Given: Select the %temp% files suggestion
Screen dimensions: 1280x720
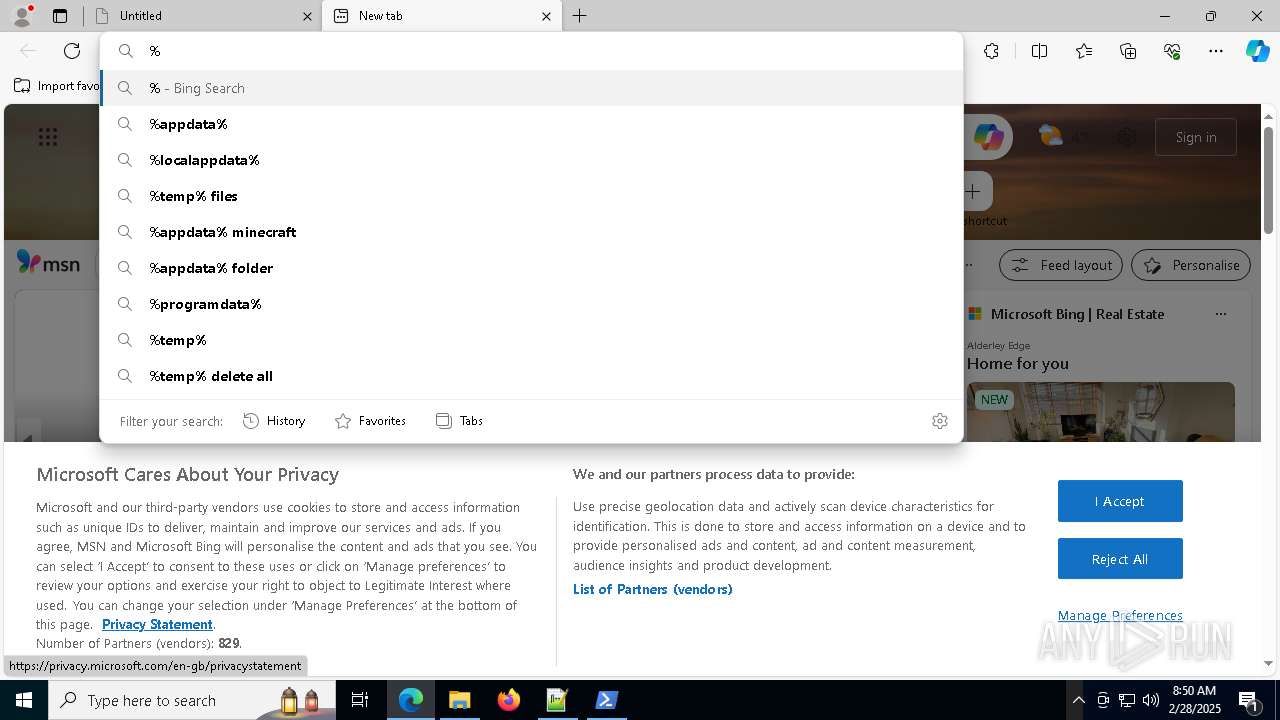Looking at the screenshot, I should coord(532,196).
